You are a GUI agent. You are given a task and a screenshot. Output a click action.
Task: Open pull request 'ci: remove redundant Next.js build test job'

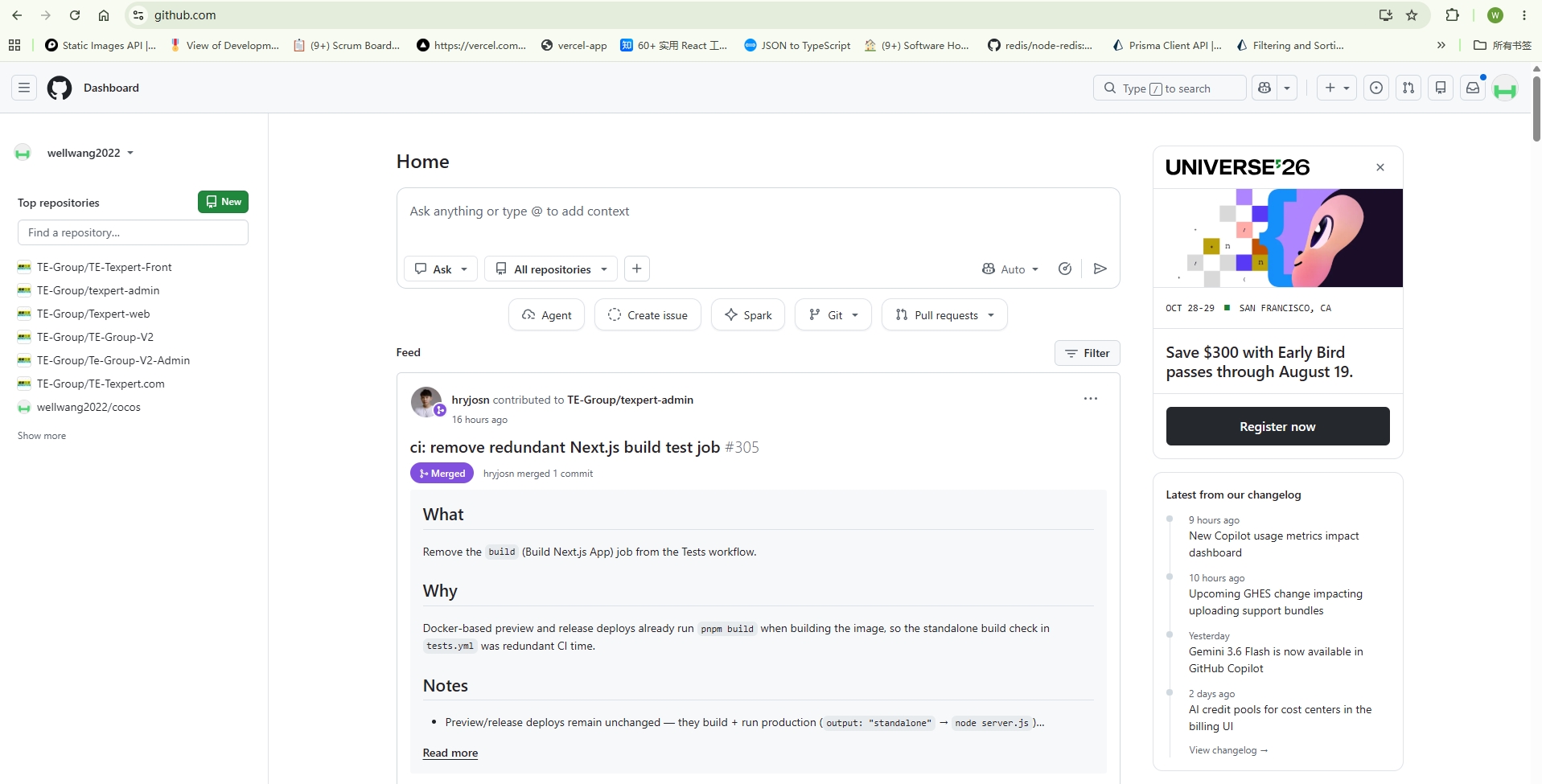click(565, 447)
